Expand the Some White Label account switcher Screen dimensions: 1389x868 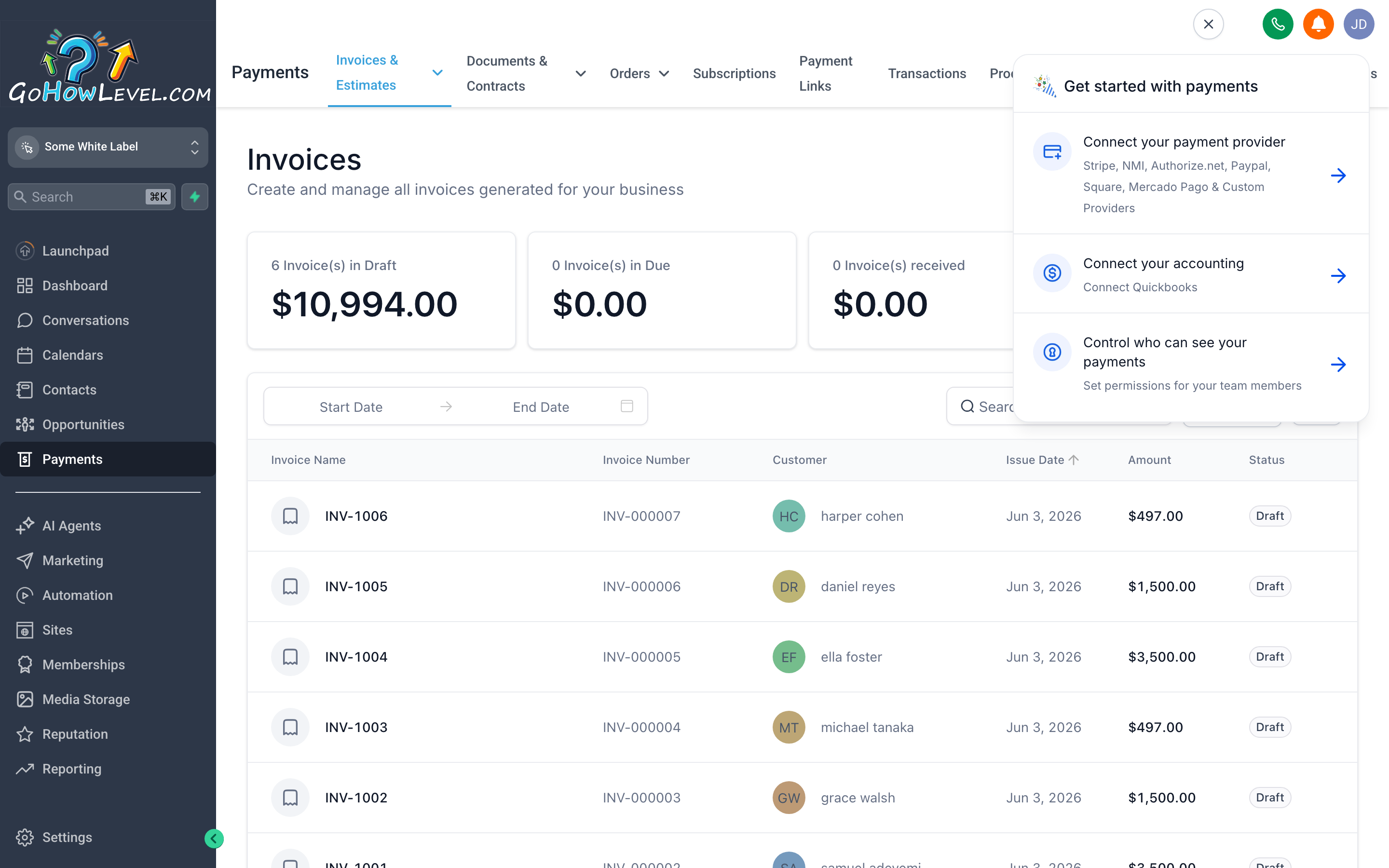pyautogui.click(x=108, y=147)
